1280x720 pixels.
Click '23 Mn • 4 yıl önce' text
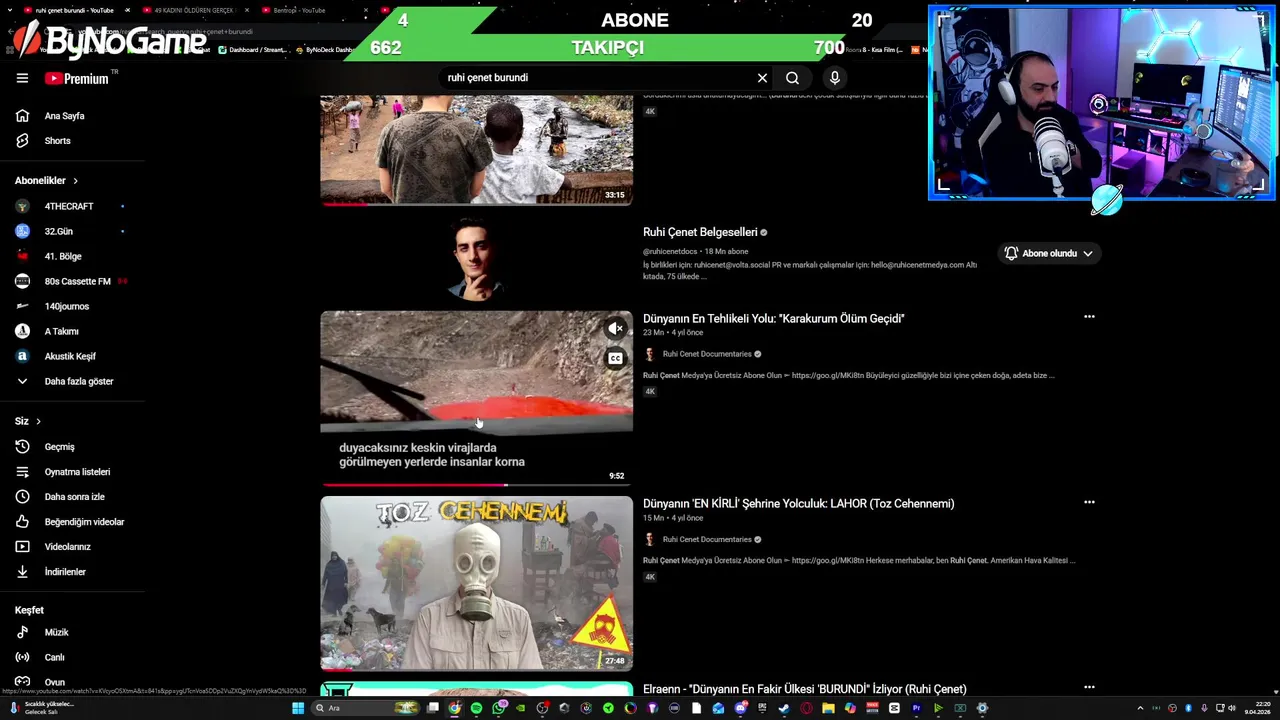click(x=673, y=332)
